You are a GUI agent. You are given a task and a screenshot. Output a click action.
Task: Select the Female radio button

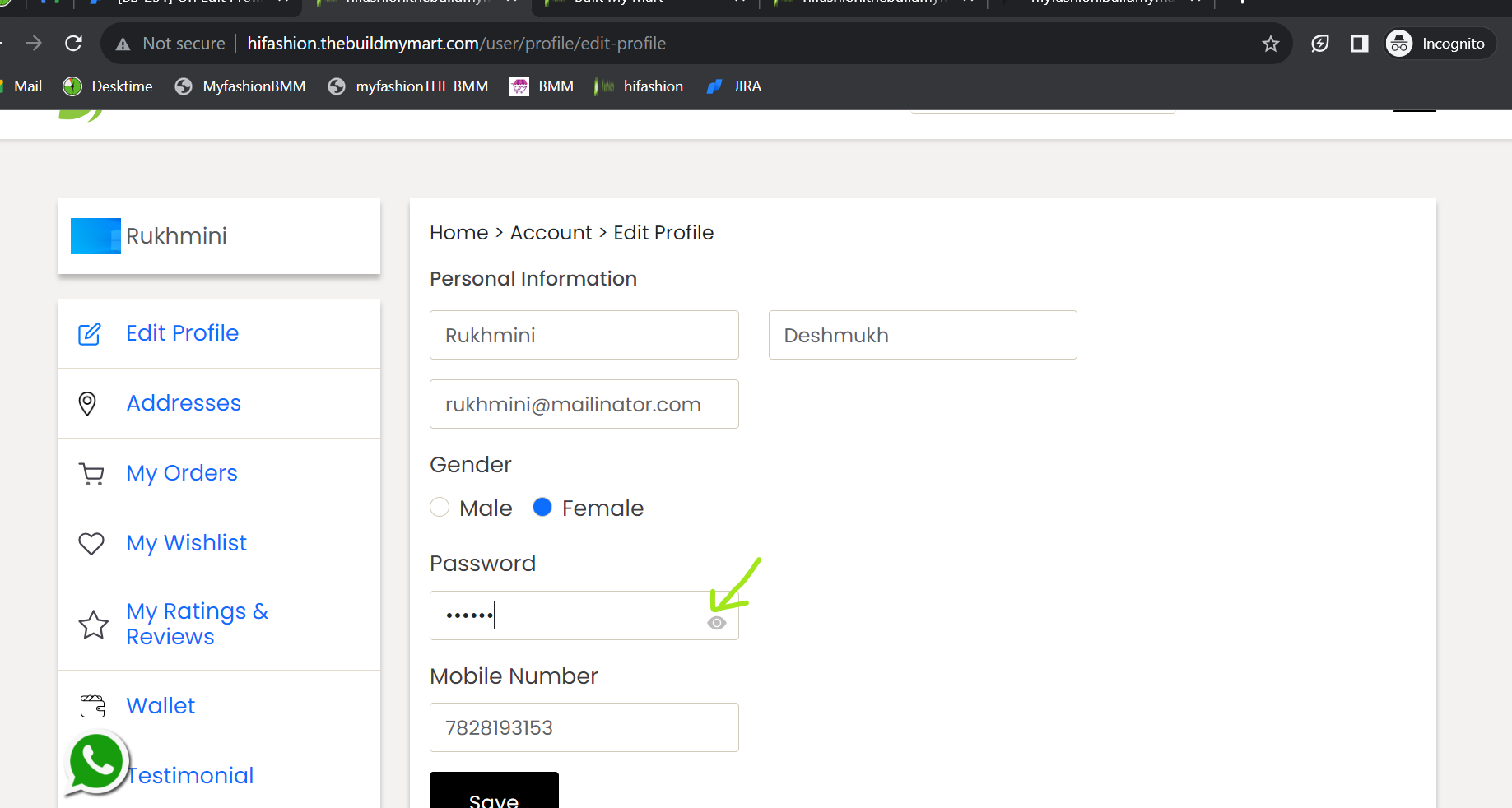(542, 507)
